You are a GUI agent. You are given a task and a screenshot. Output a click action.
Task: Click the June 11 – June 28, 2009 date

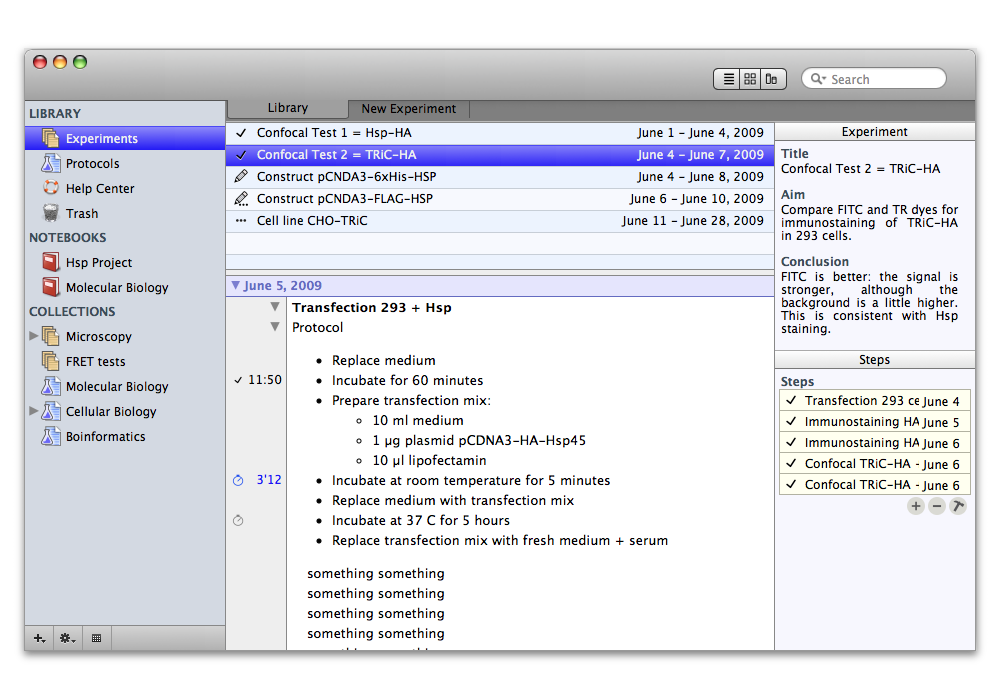[x=693, y=221]
